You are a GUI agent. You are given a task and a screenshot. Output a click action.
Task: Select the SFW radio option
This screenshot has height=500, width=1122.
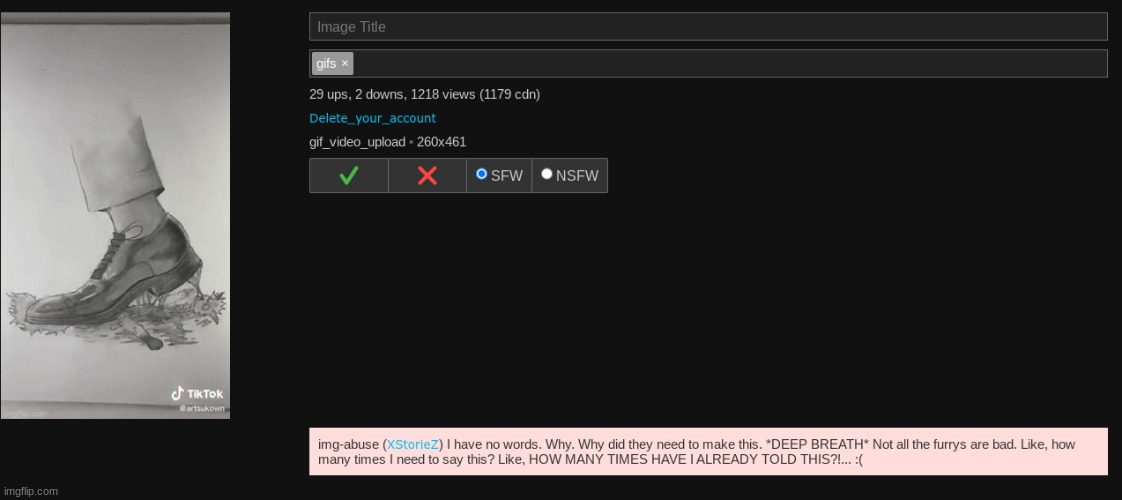click(482, 174)
